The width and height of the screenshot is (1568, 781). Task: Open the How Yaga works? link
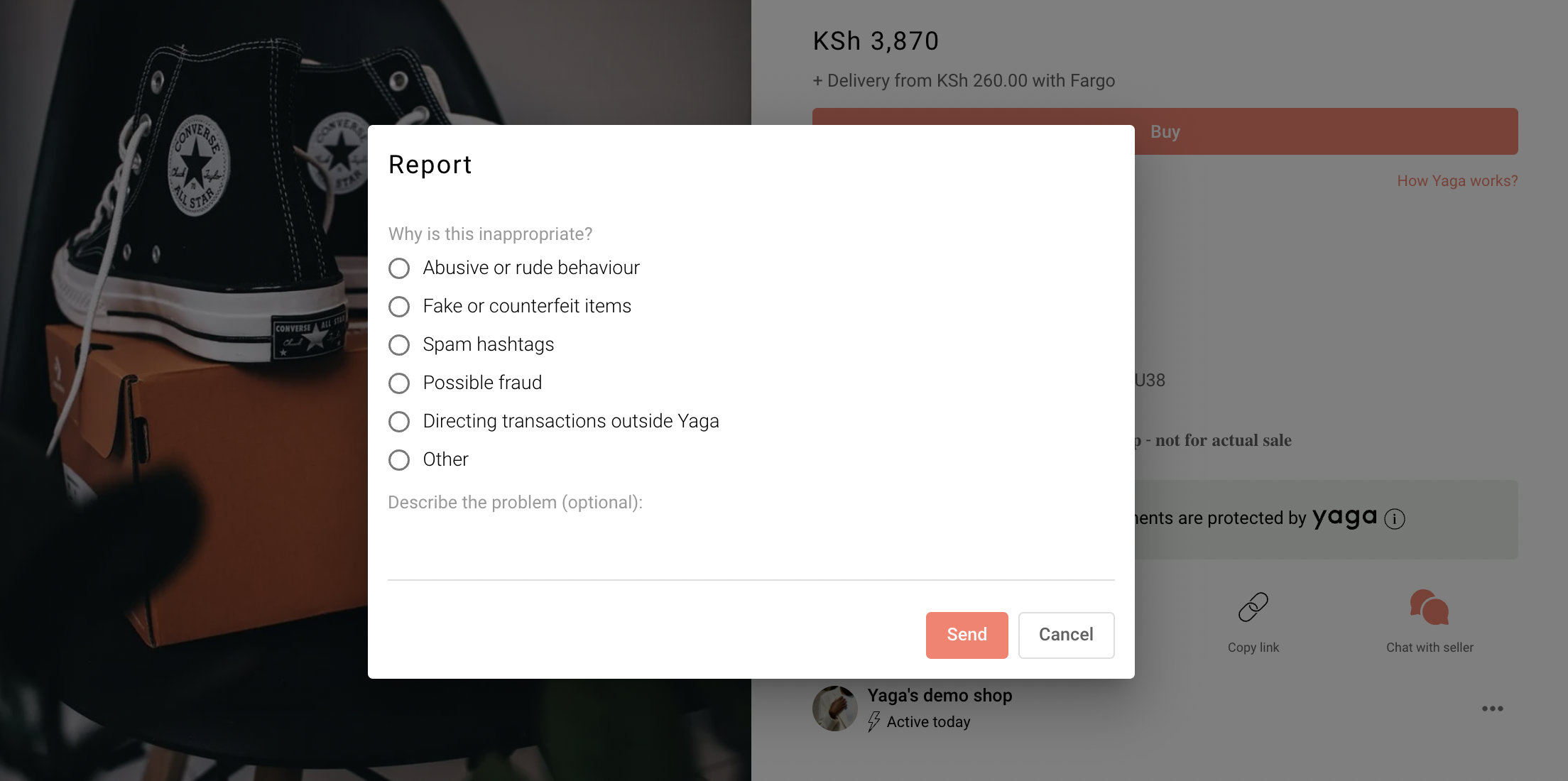(1457, 181)
